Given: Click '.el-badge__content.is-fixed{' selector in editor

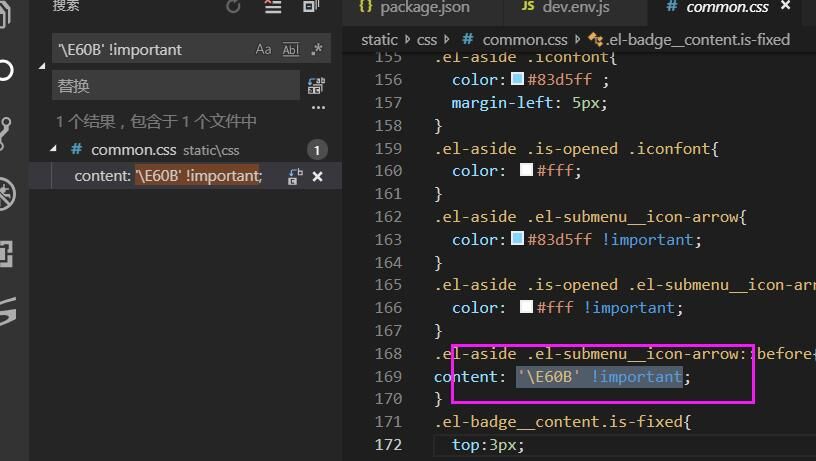Looking at the screenshot, I should pos(563,422).
